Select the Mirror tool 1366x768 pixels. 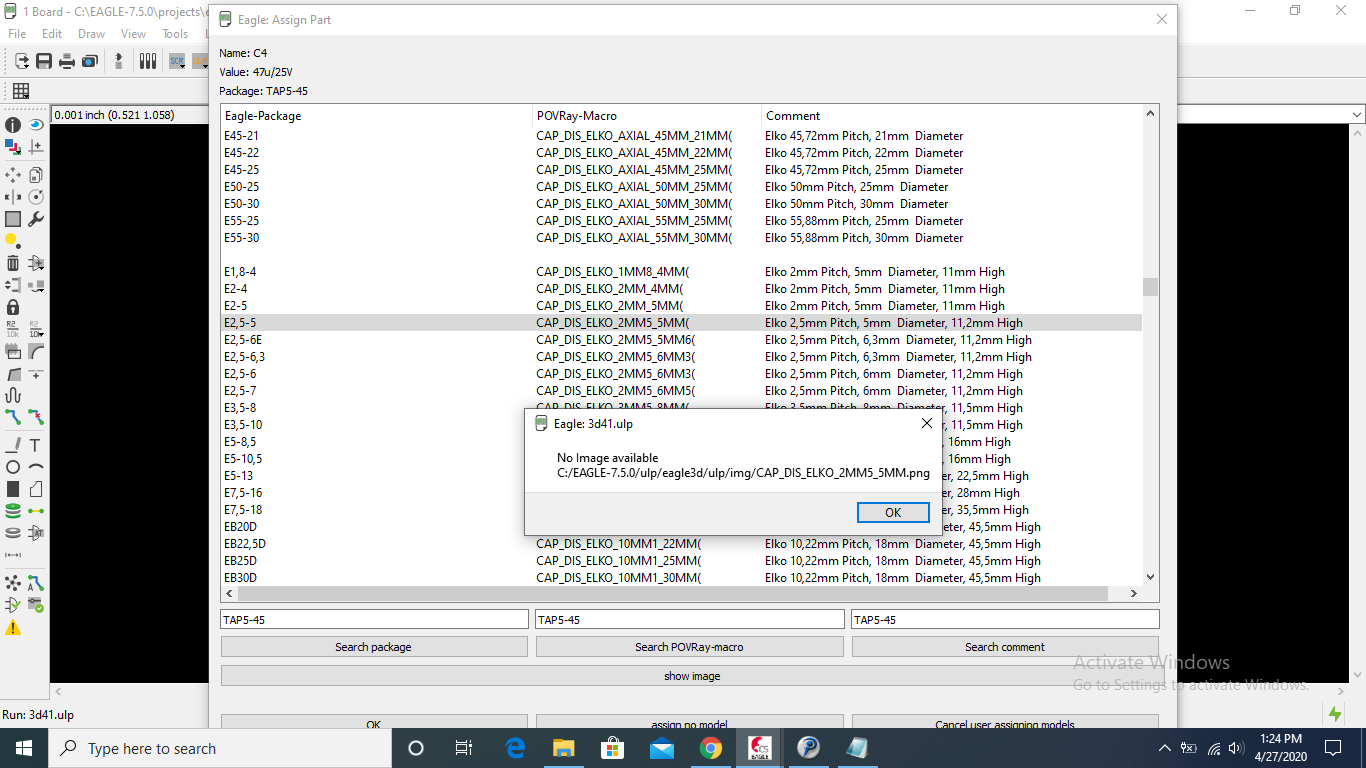coord(13,197)
